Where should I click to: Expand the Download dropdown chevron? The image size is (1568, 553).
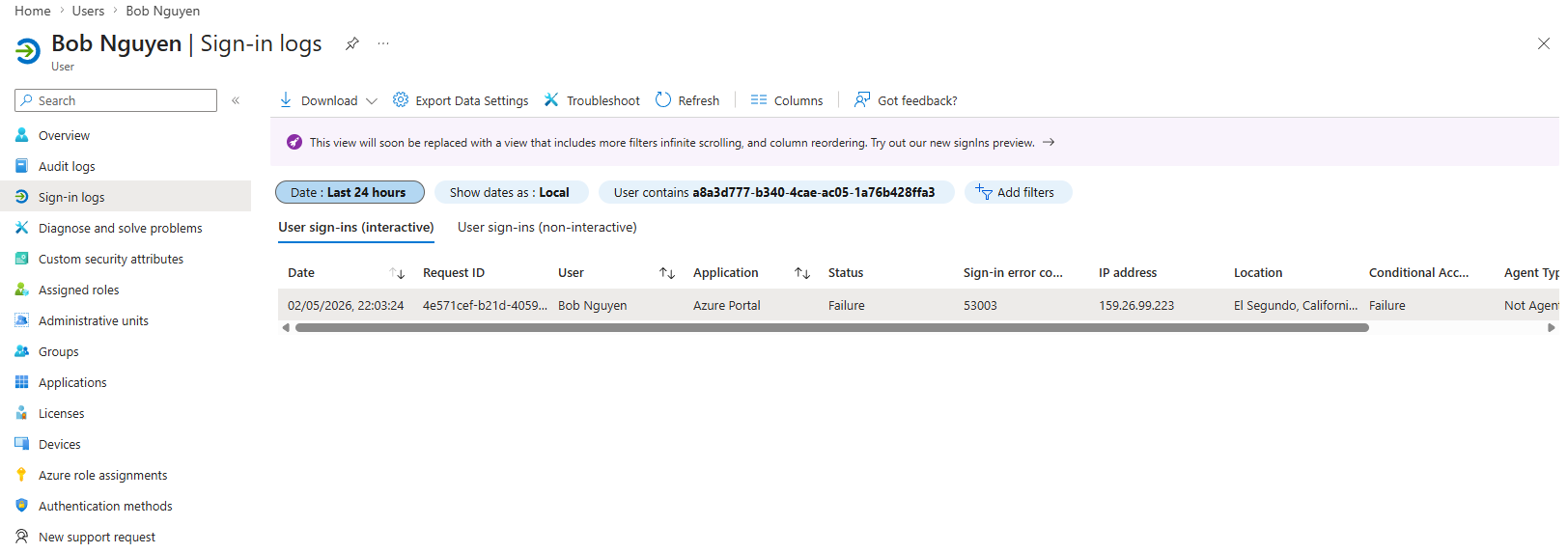click(x=372, y=100)
